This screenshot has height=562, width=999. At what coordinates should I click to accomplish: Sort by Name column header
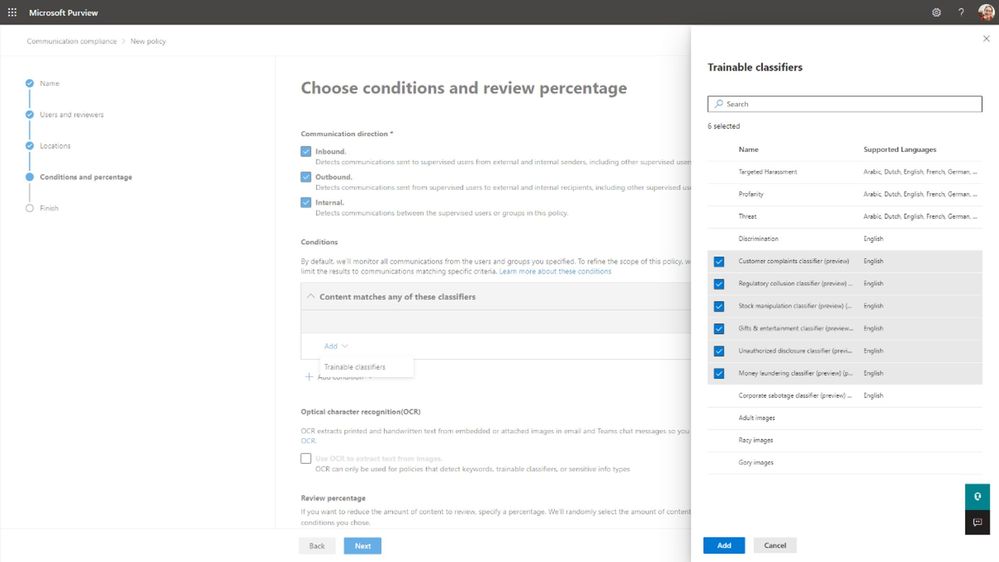point(748,150)
